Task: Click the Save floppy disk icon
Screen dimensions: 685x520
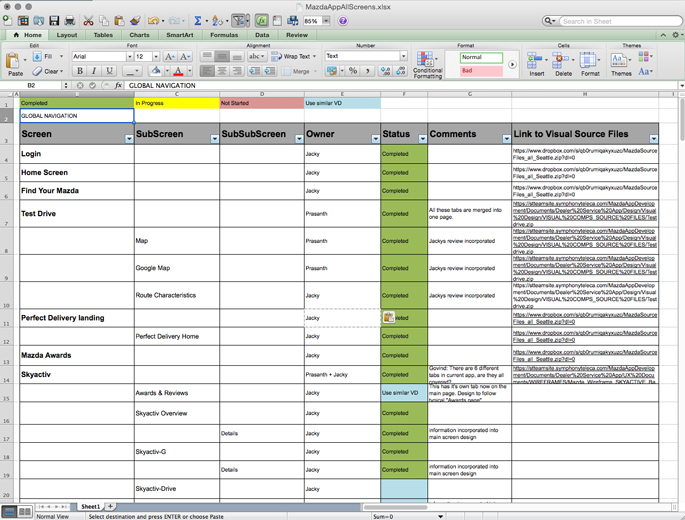Action: pyautogui.click(x=54, y=21)
